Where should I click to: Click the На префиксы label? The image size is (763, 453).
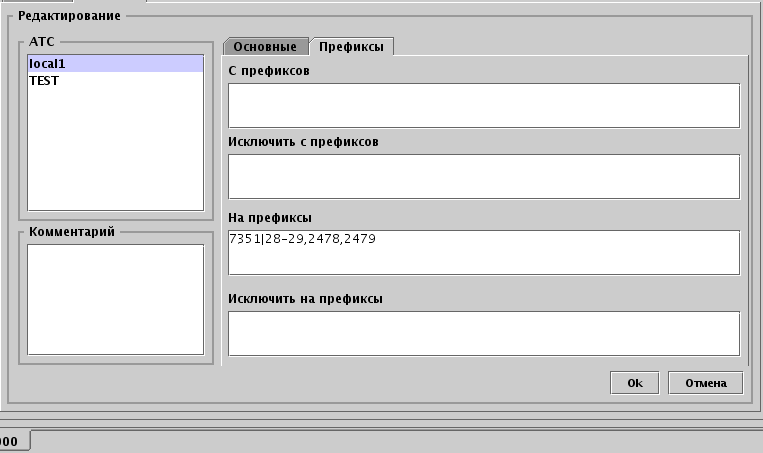click(x=270, y=217)
